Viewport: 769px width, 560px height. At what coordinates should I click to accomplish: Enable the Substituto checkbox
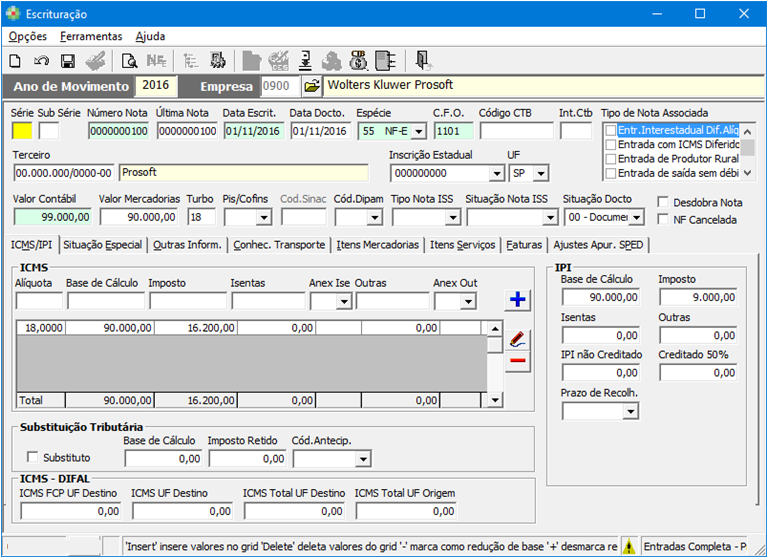point(34,458)
